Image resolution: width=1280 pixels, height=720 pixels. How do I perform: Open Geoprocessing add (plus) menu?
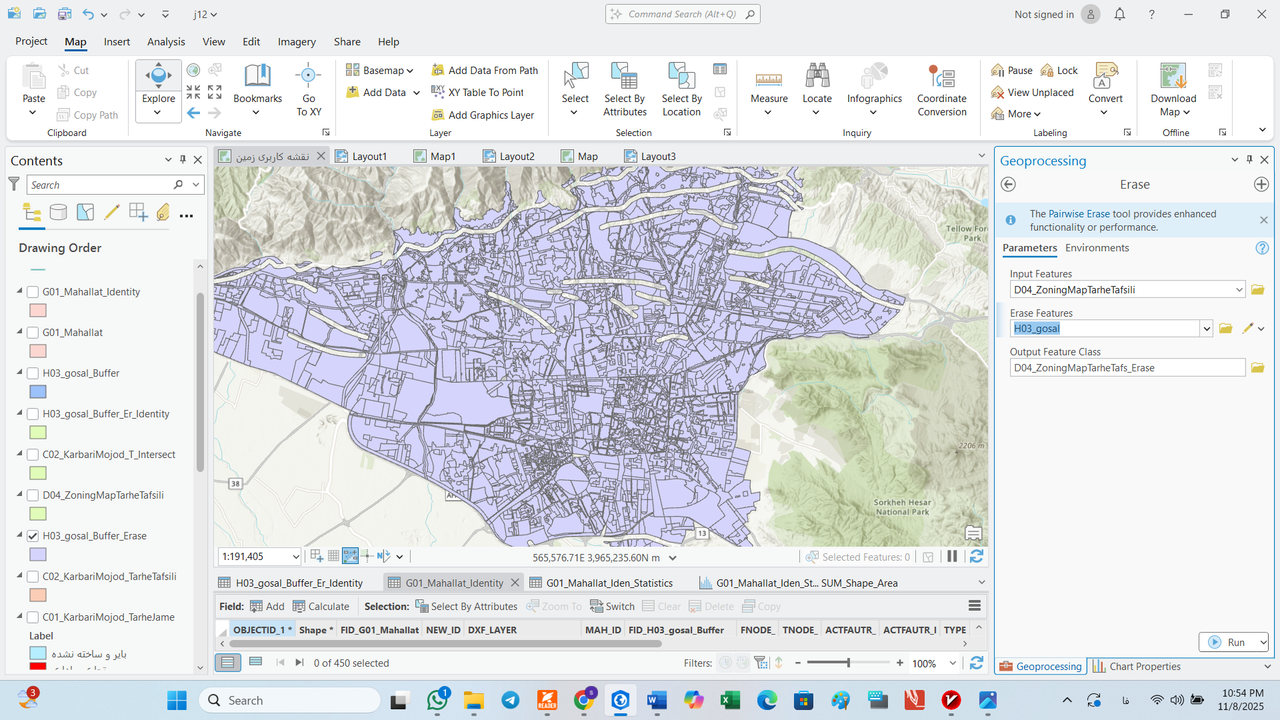tap(1261, 184)
